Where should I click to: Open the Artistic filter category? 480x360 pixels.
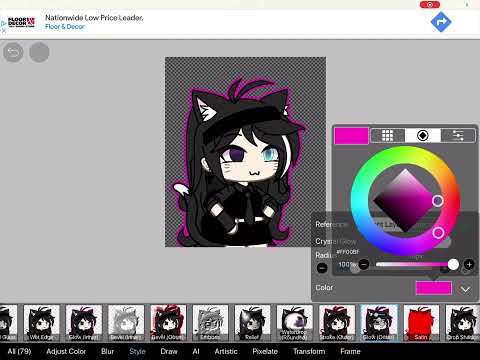coord(226,351)
